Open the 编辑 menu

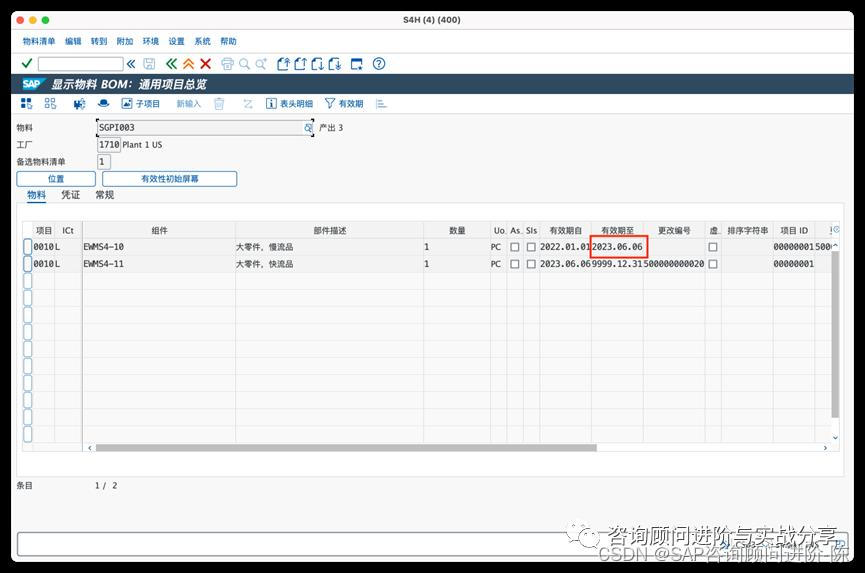(x=73, y=41)
